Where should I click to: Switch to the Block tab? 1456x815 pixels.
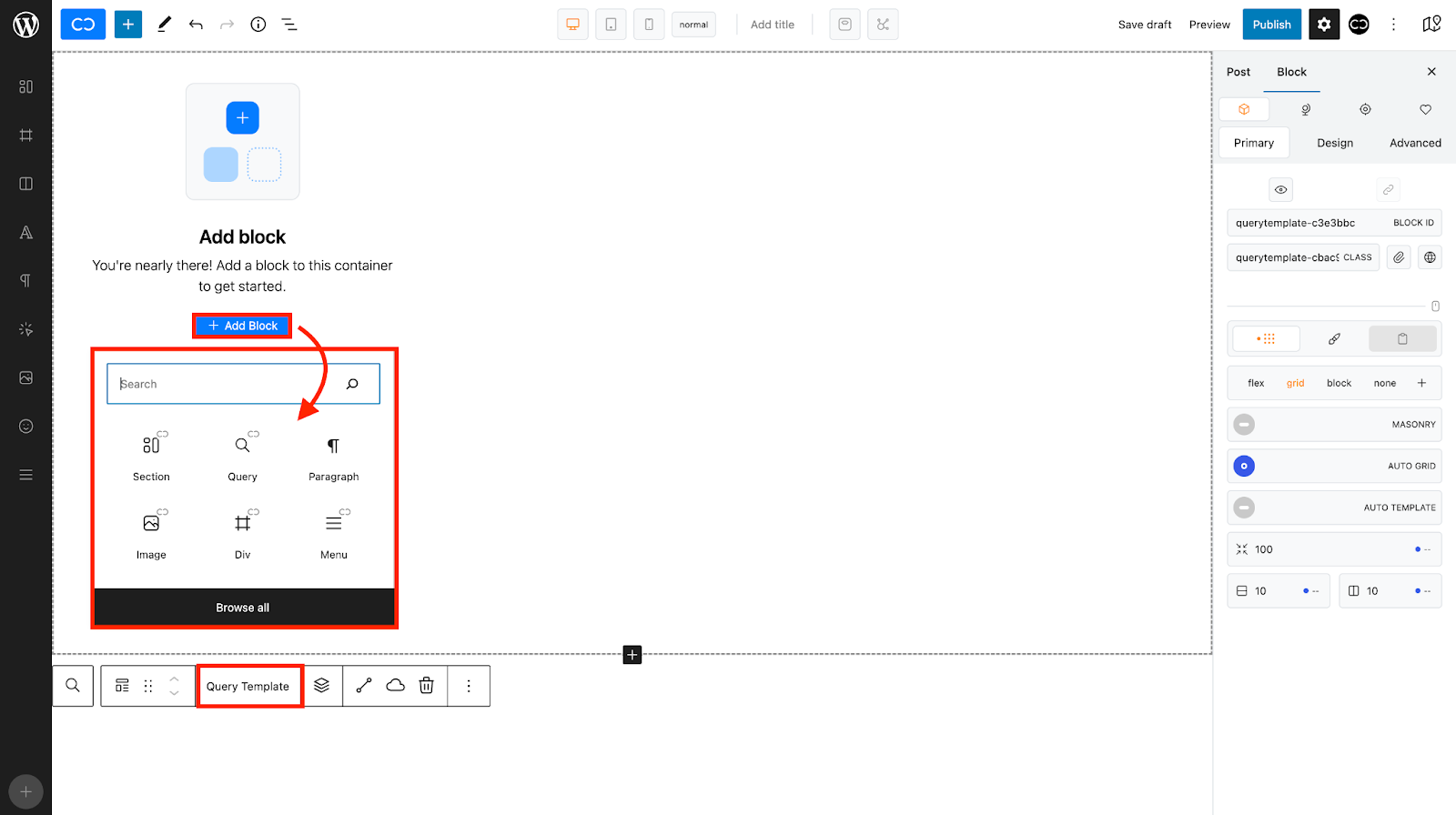[x=1291, y=72]
